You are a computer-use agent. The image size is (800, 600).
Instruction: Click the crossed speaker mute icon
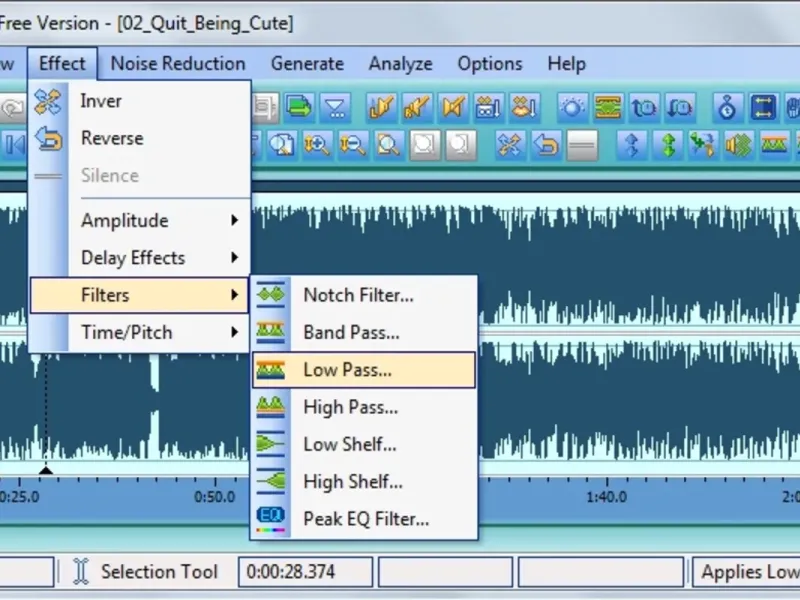coord(453,108)
